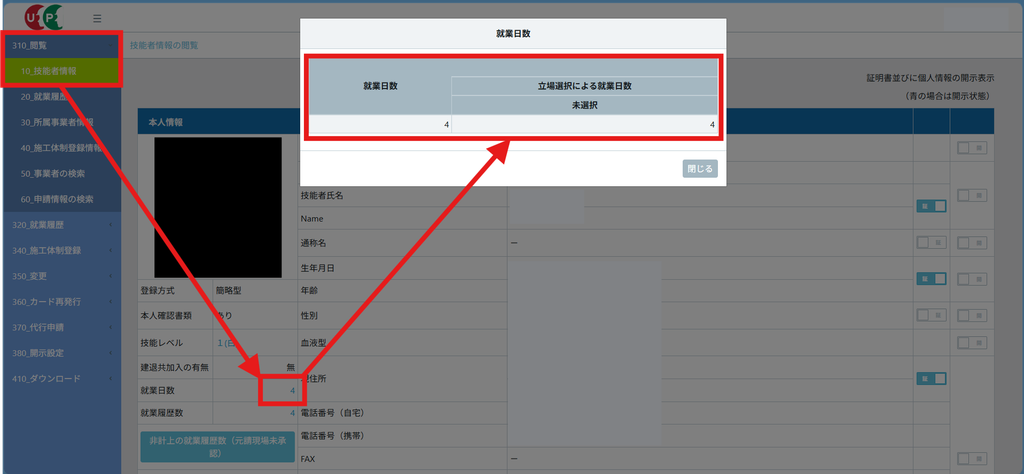Click the 技能者情報の閲覧 page title
Image resolution: width=1024 pixels, height=474 pixels.
(165, 46)
